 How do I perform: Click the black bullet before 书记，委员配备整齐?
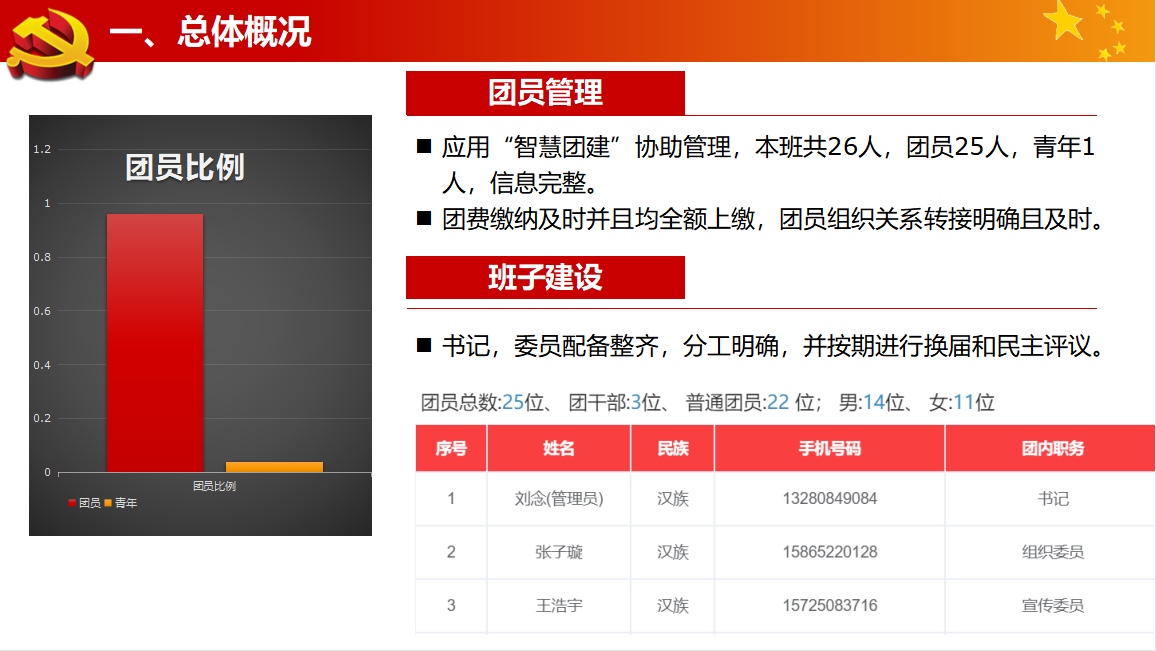pos(424,346)
